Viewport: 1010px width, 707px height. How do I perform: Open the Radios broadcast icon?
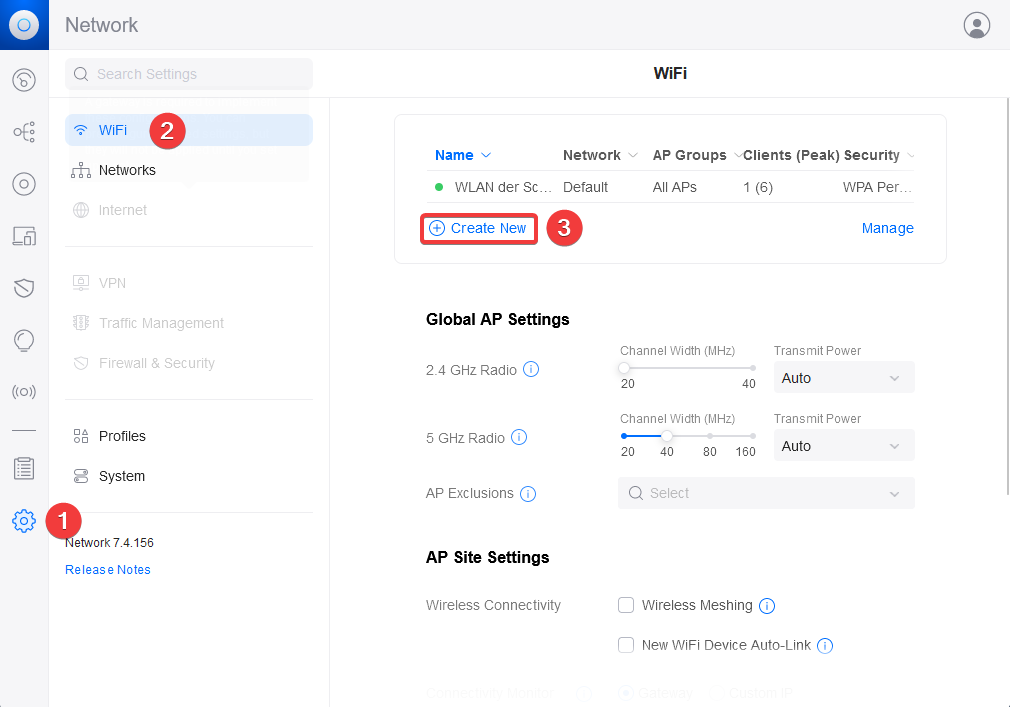24,391
